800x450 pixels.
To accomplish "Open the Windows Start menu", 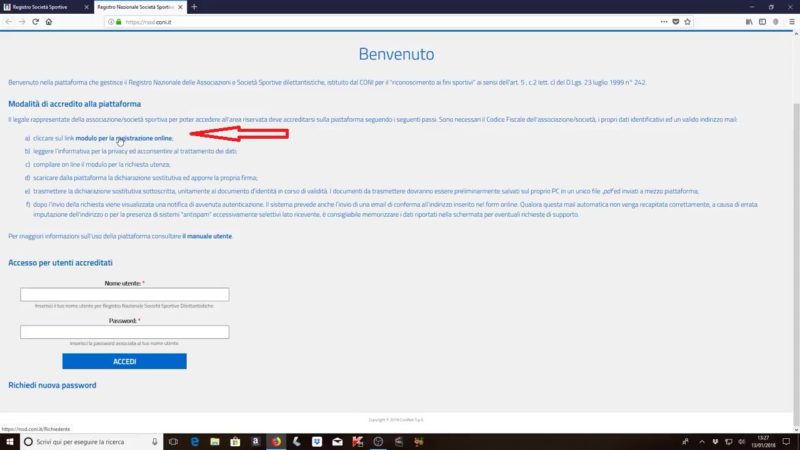I will point(10,442).
